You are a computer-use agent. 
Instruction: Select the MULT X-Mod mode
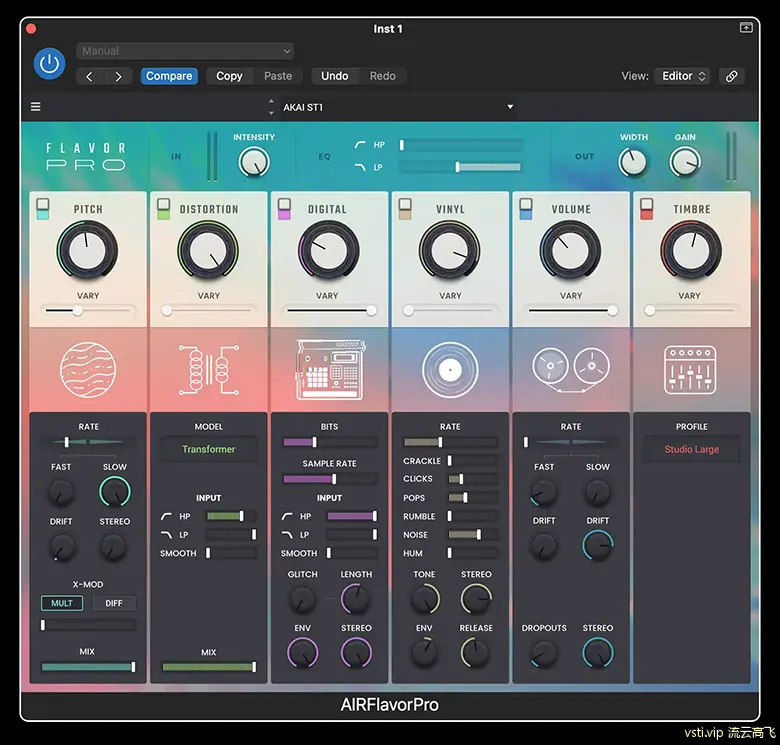pos(62,603)
